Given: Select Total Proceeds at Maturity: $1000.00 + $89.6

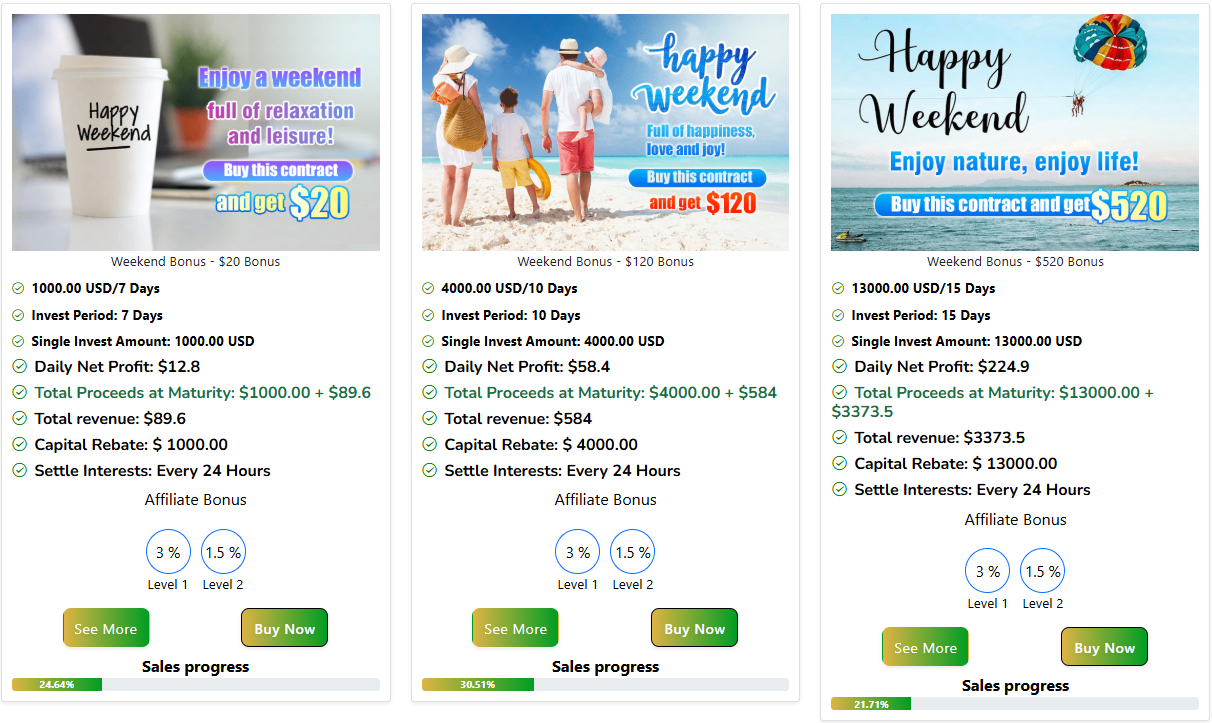Looking at the screenshot, I should coord(203,393).
